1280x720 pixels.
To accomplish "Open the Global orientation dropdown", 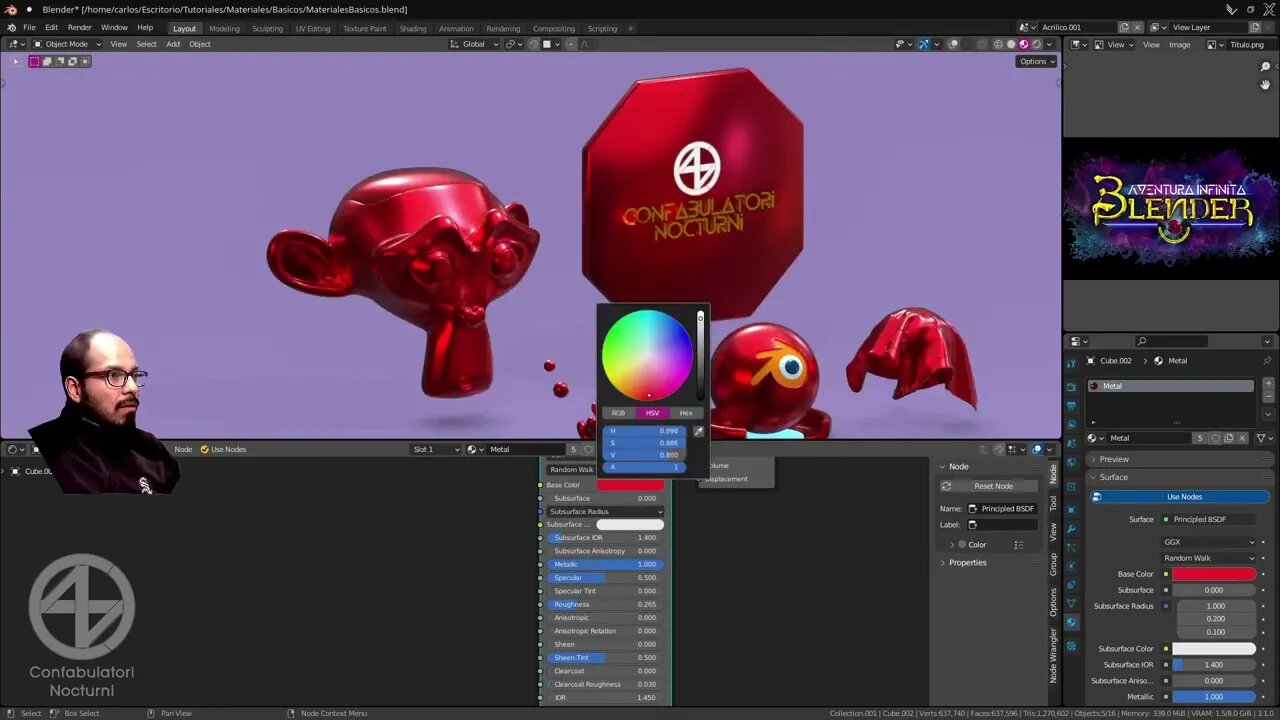I will click(x=473, y=44).
